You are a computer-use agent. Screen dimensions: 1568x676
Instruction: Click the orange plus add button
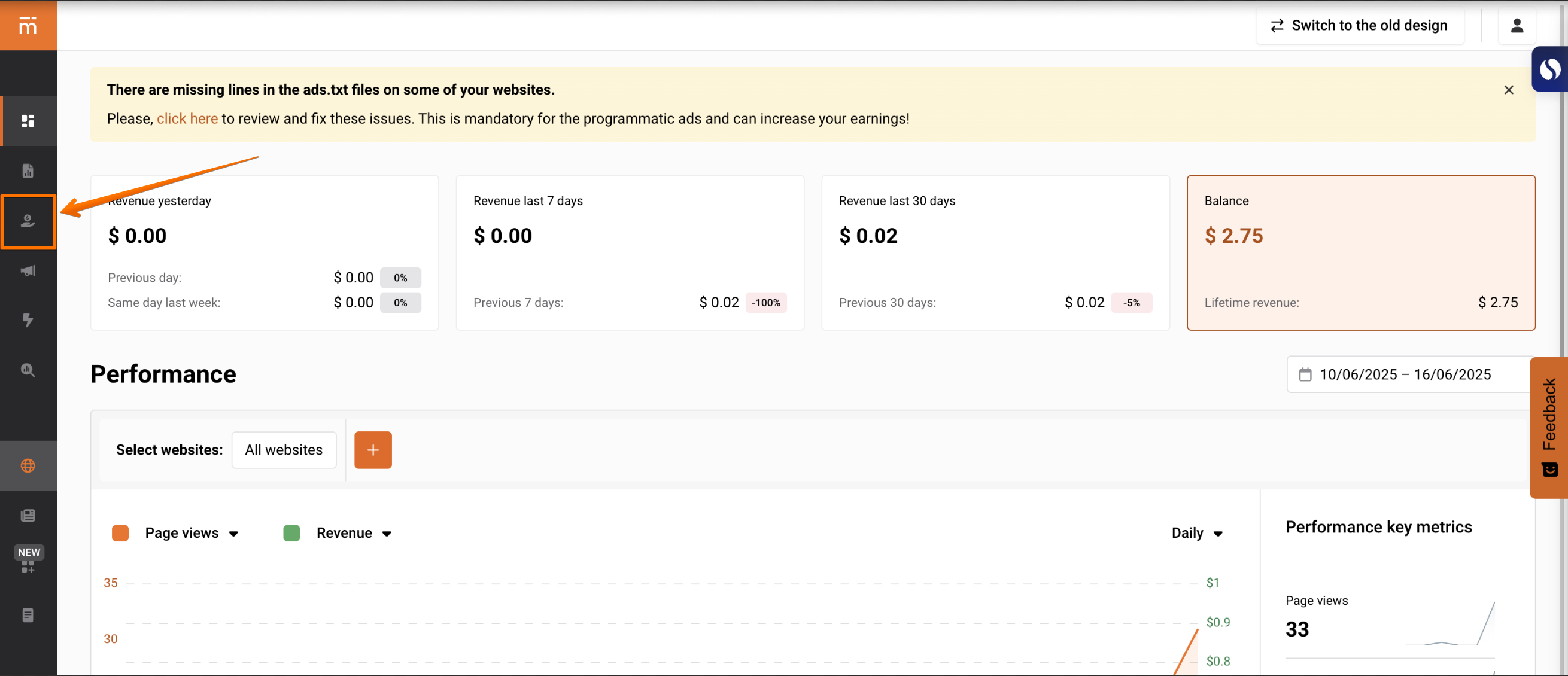click(372, 450)
